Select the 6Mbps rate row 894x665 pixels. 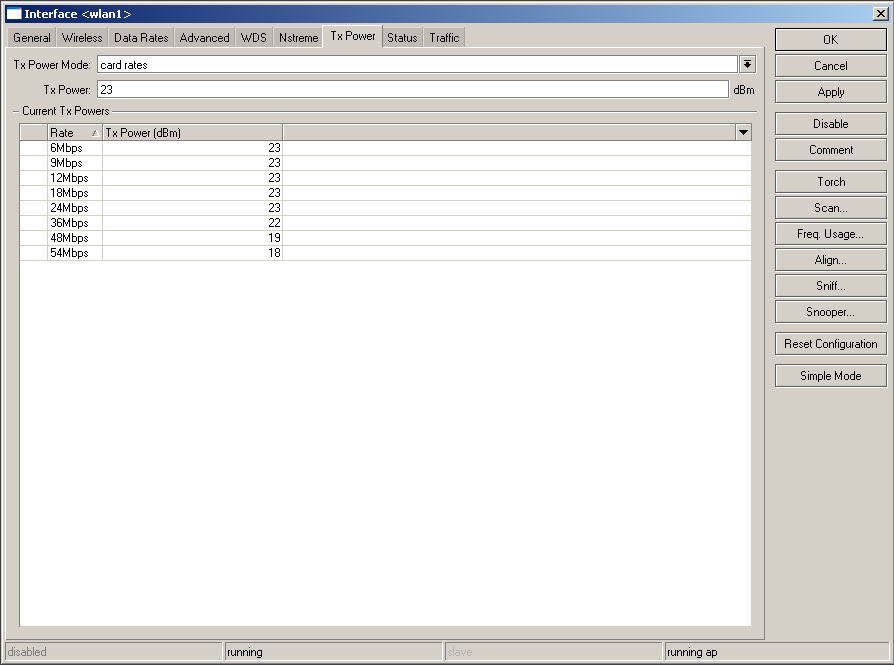(x=385, y=148)
